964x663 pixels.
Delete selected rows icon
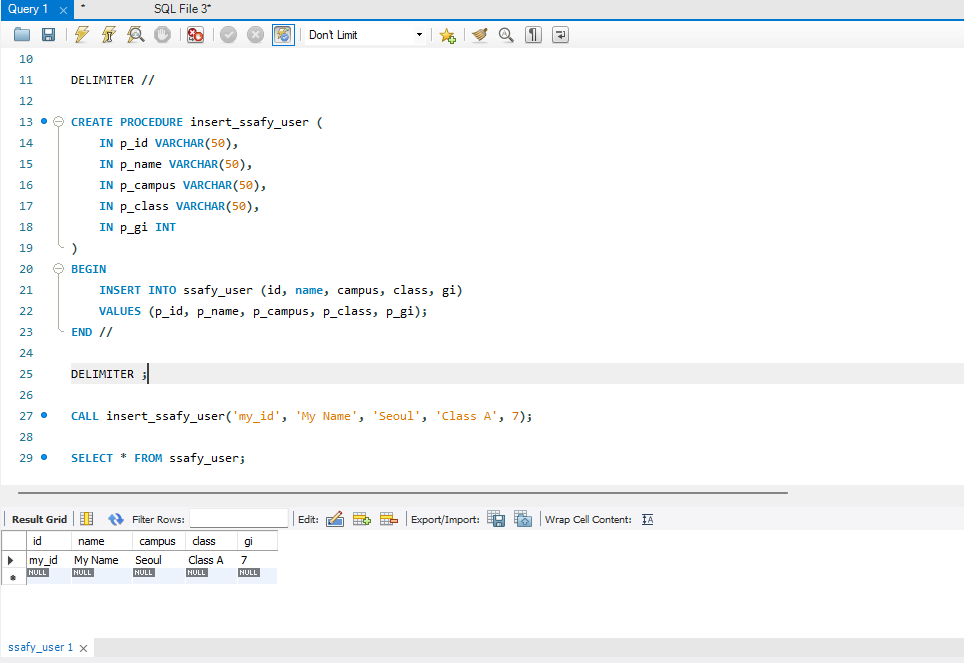coord(389,519)
